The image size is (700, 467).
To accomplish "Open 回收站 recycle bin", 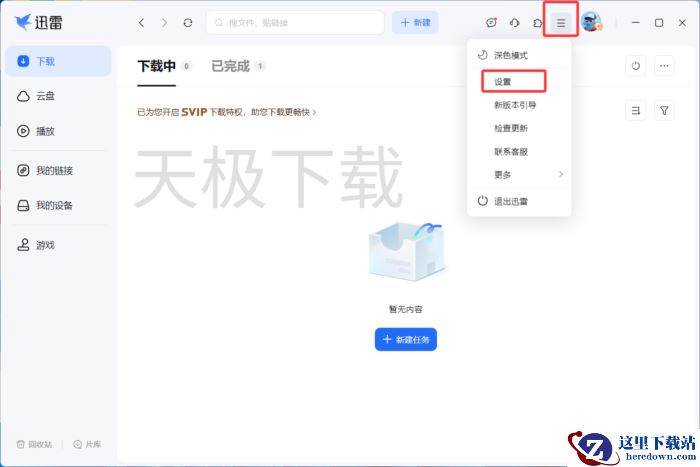I will (x=34, y=444).
